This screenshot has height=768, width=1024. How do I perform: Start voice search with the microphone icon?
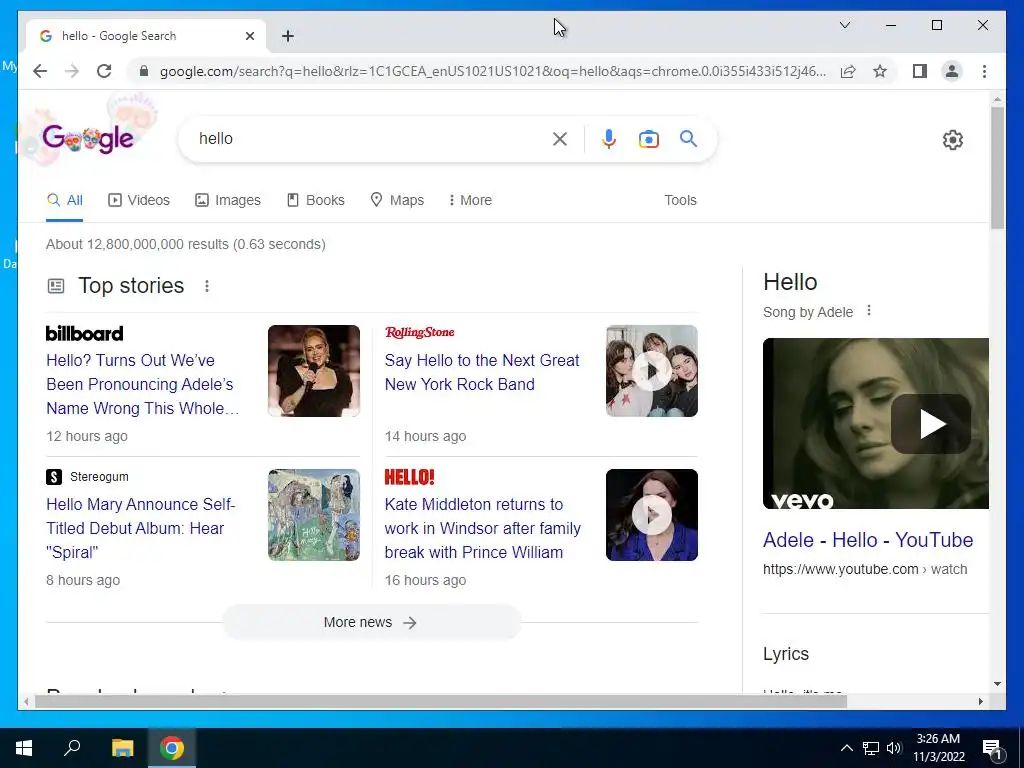click(609, 138)
